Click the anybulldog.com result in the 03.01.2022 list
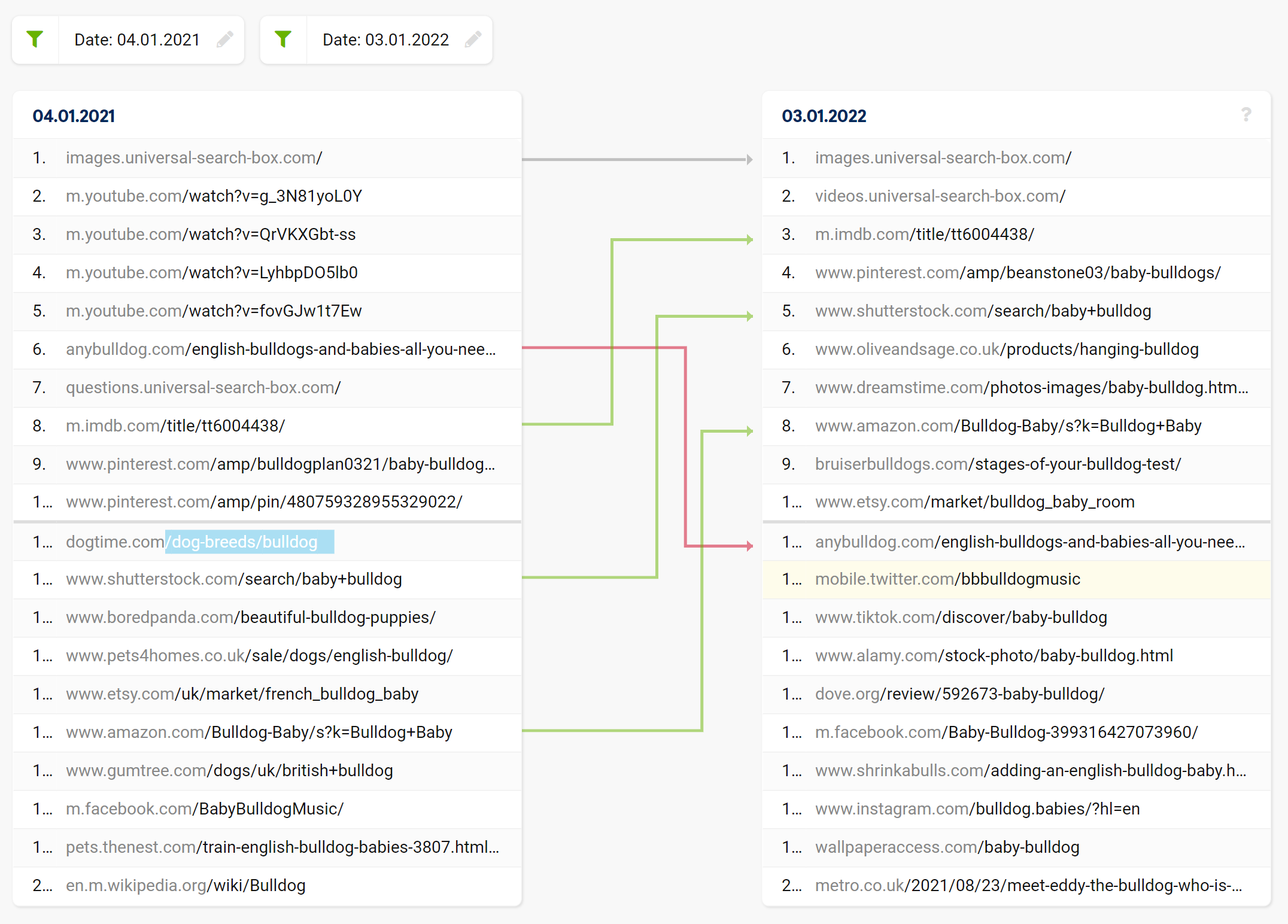The width and height of the screenshot is (1288, 924). (x=1030, y=542)
